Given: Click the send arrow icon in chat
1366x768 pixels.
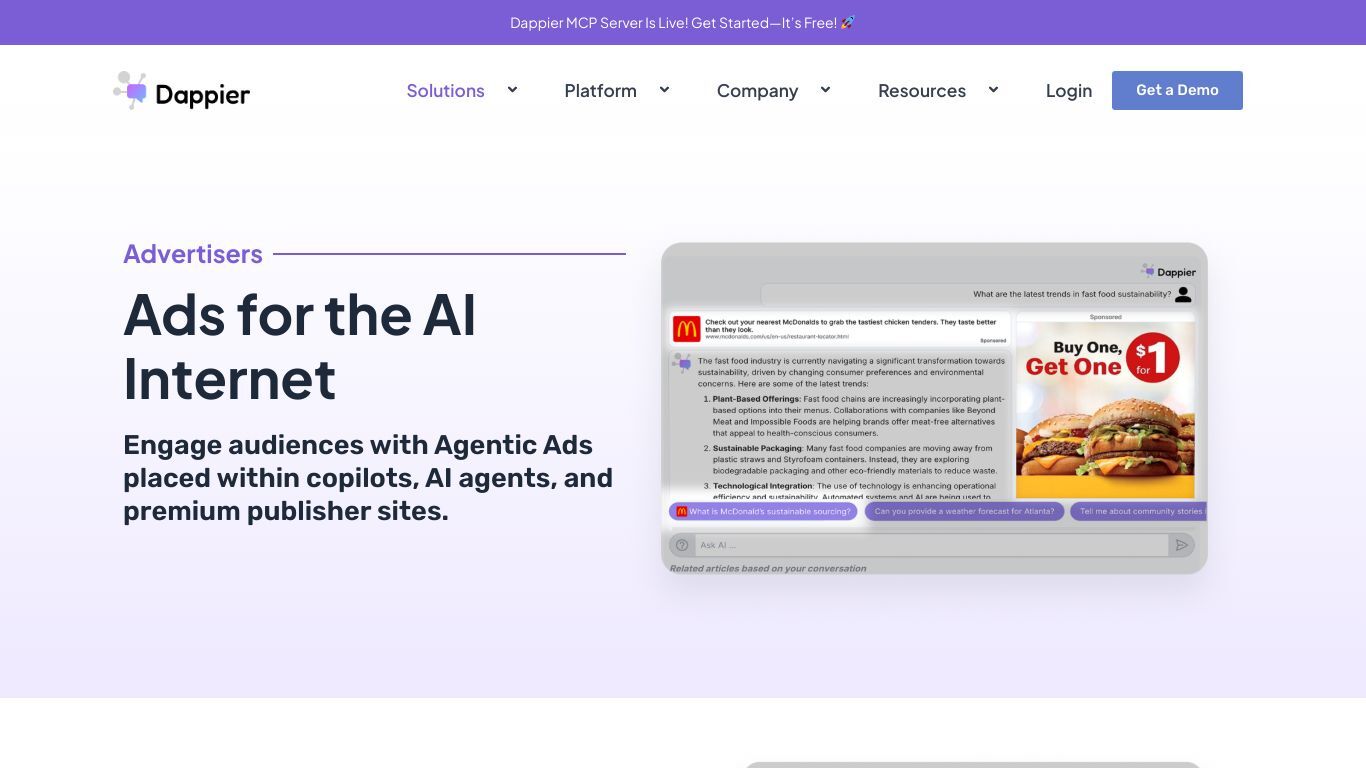Looking at the screenshot, I should coord(1182,545).
